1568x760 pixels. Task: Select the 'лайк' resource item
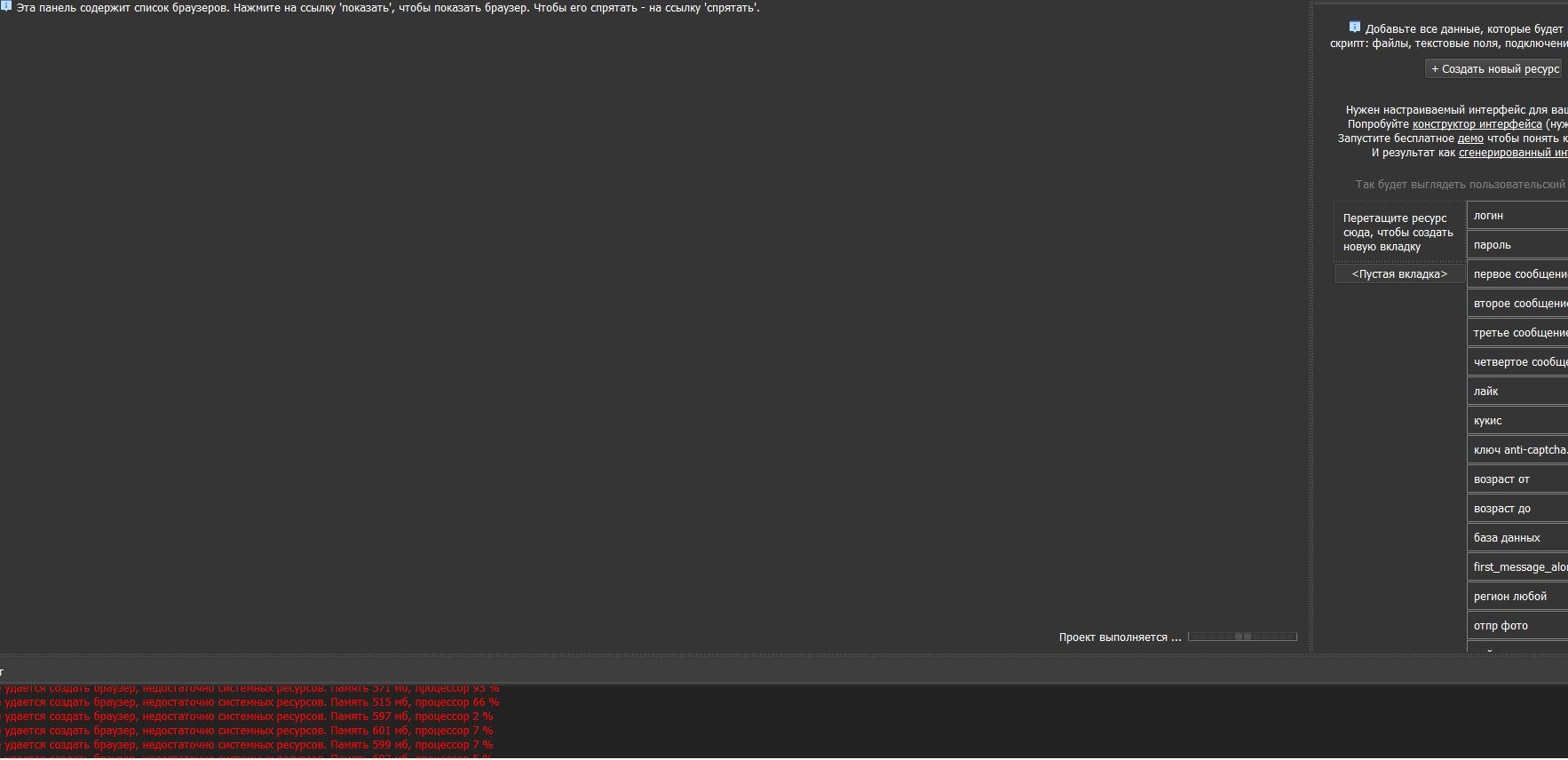click(1517, 392)
